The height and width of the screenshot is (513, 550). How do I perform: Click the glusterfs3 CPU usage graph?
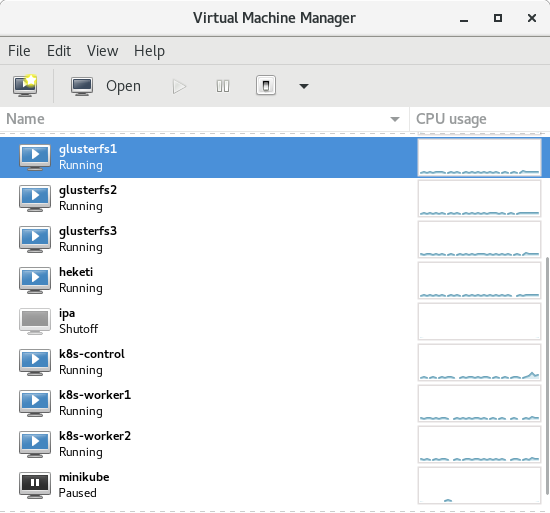click(x=479, y=239)
